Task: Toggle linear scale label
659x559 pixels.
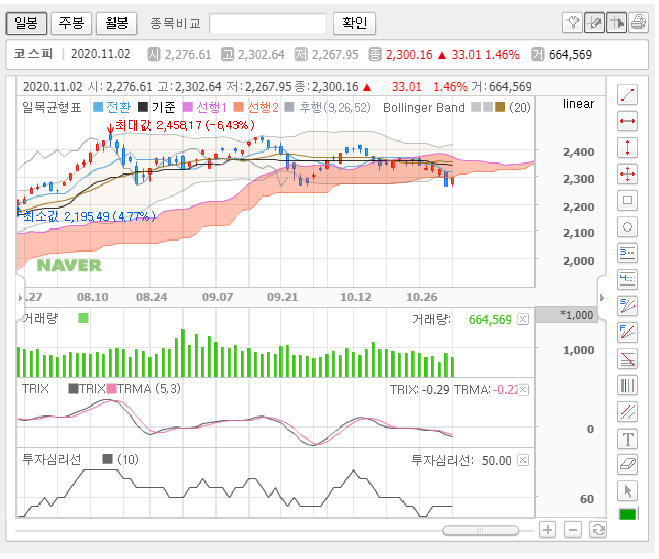Action: point(578,104)
